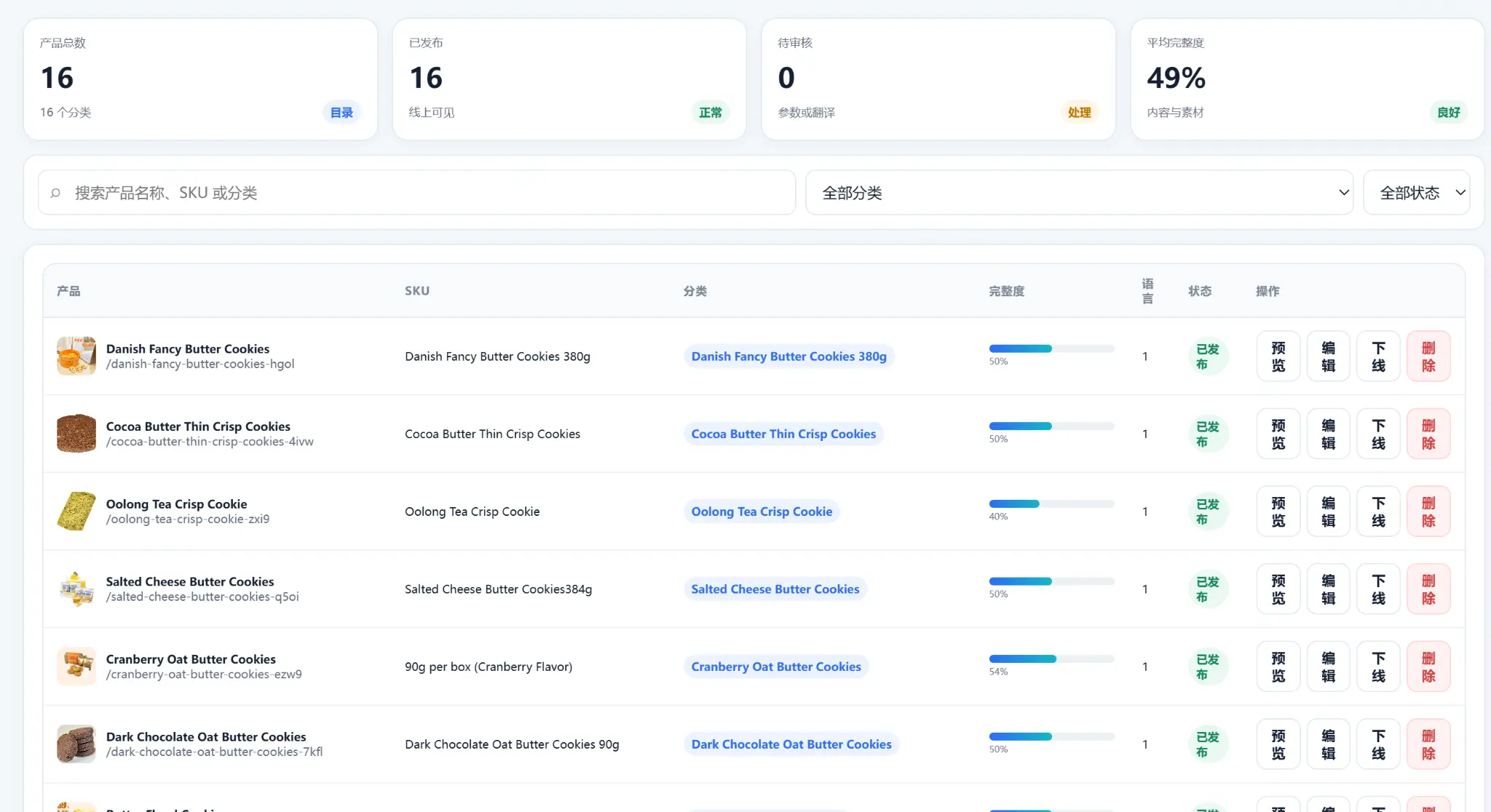Delete Cocoa Butter Thin Crisp Cookies
Screen dimensions: 1491x812
point(1428,434)
